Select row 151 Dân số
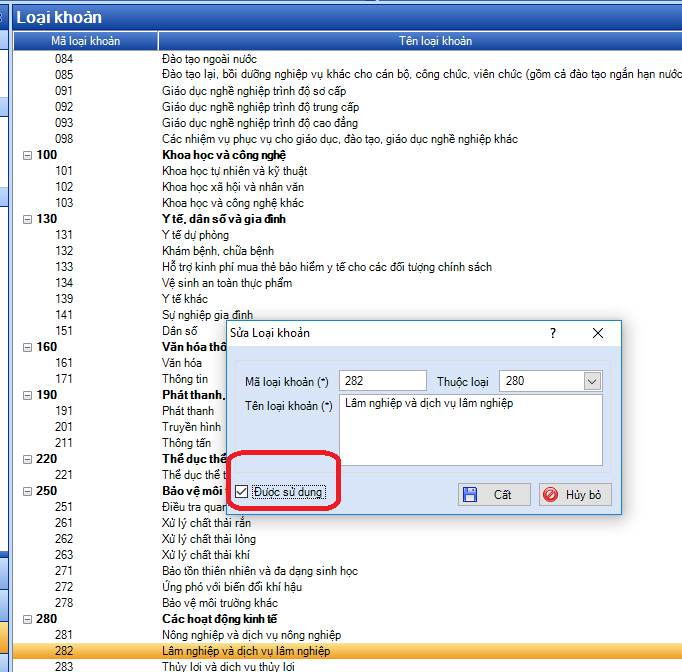 [120, 331]
